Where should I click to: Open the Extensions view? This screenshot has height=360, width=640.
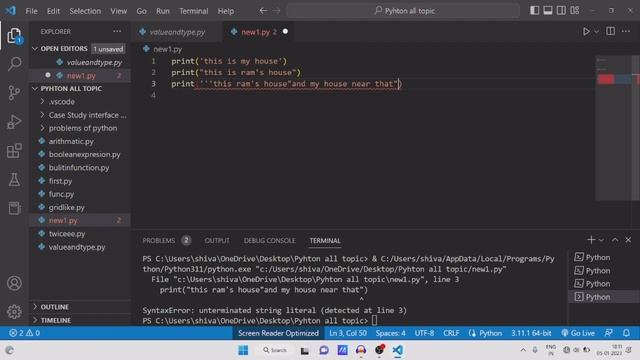tap(14, 151)
